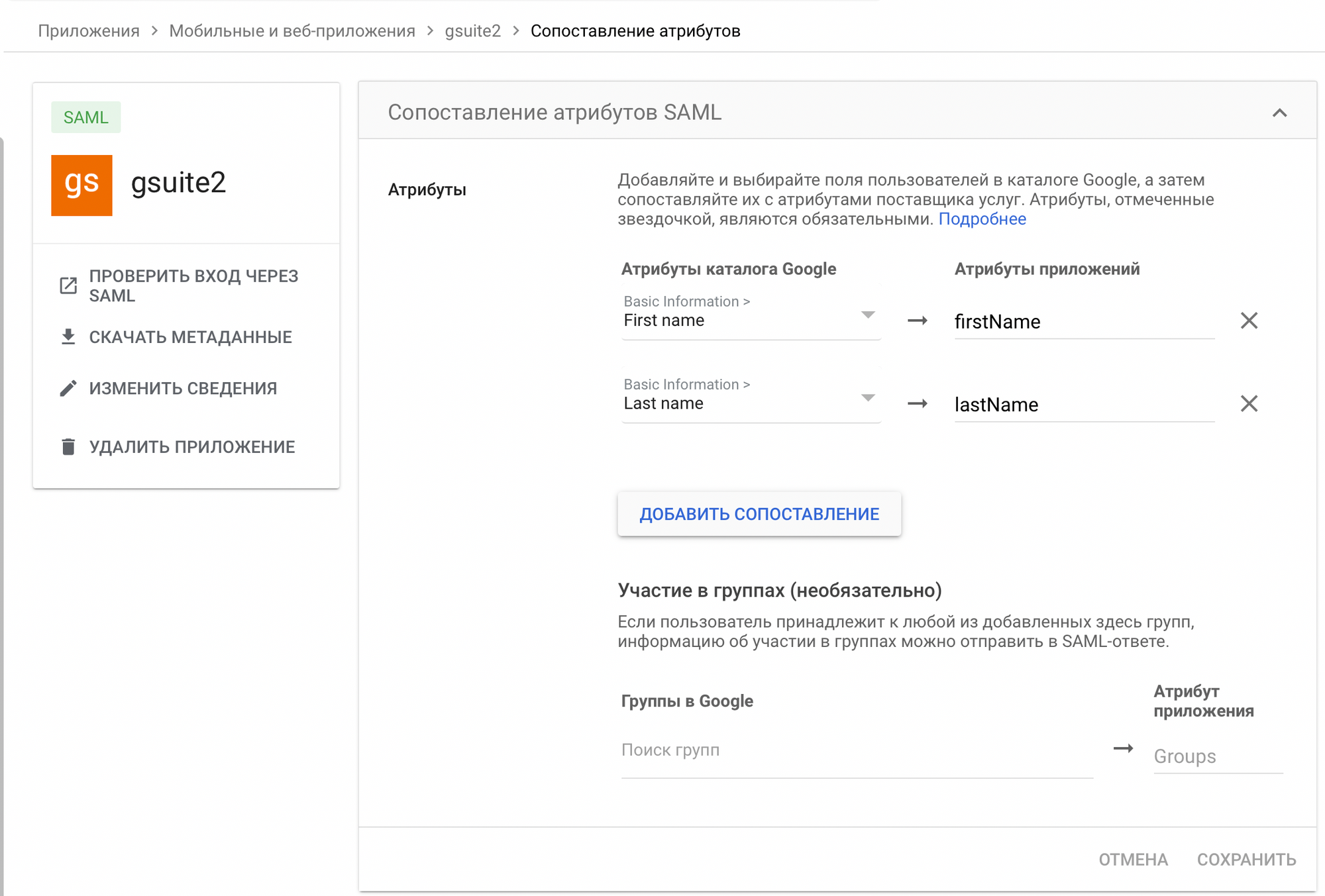This screenshot has height=896, width=1325.
Task: Click the green SAML badge
Action: [x=86, y=117]
